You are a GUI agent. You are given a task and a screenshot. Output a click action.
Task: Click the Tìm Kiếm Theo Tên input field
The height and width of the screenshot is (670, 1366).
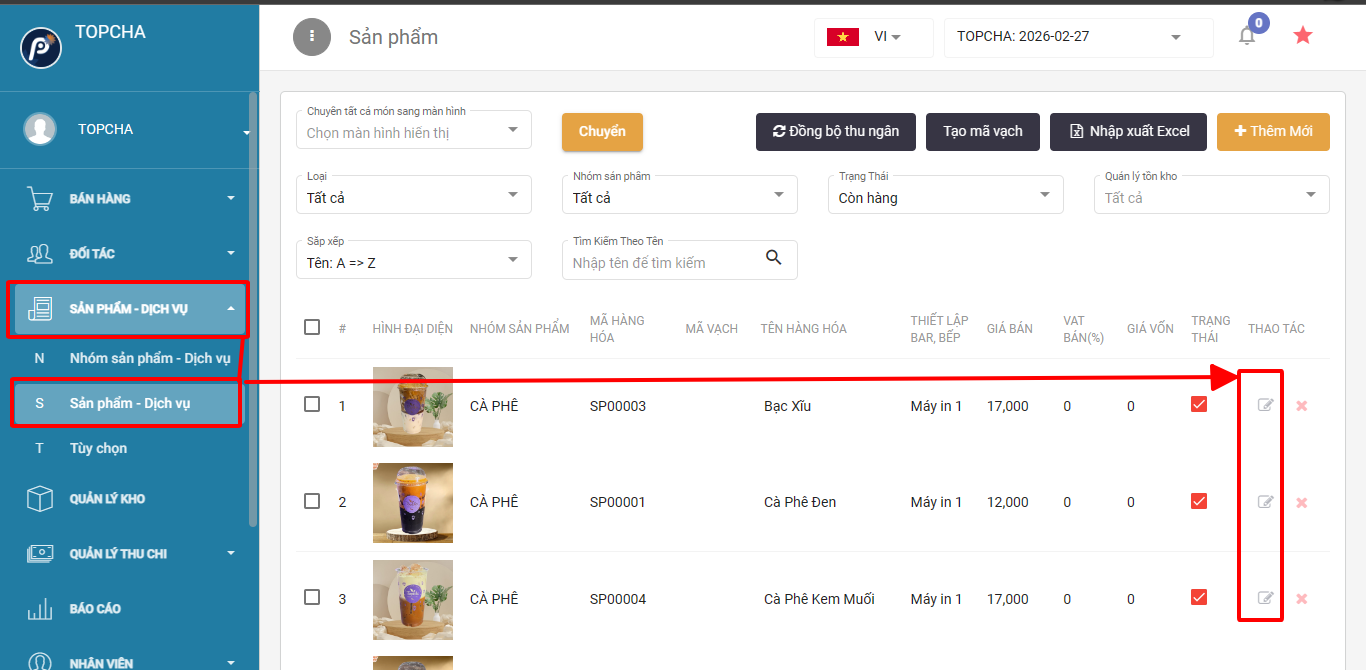coord(660,263)
